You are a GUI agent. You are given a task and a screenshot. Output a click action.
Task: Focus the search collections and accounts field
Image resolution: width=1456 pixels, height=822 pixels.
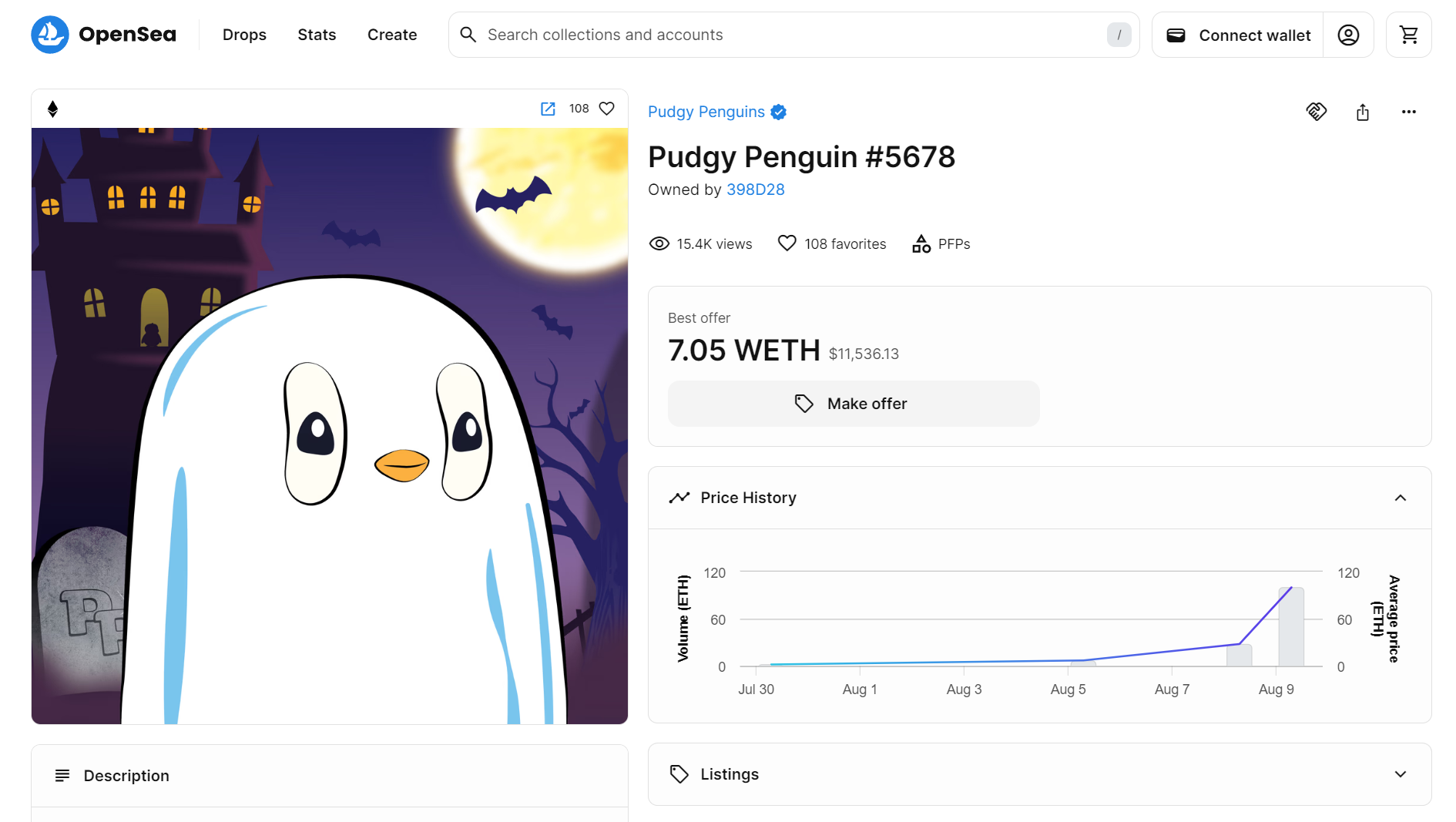tap(793, 35)
